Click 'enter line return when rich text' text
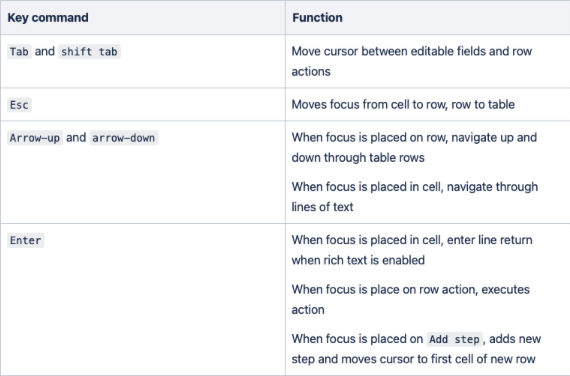This screenshot has width=570, height=376. [412, 250]
